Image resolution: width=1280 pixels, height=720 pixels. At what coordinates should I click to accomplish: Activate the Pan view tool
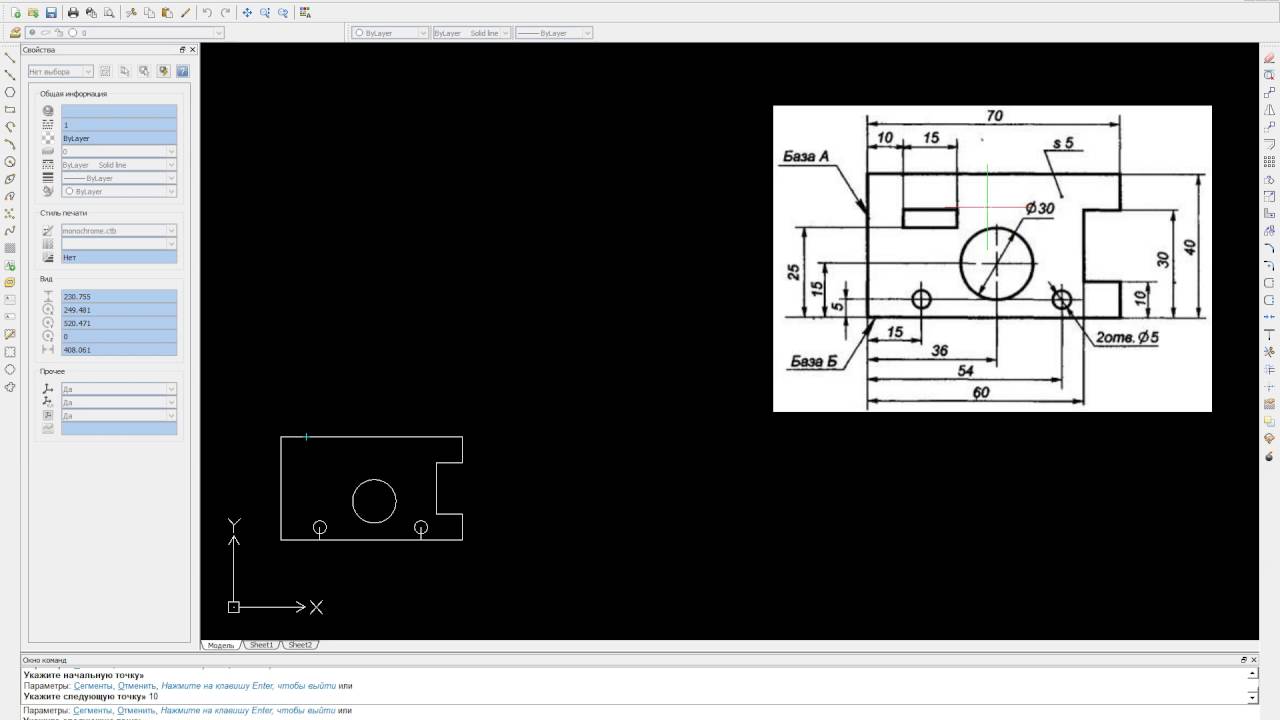coord(247,13)
